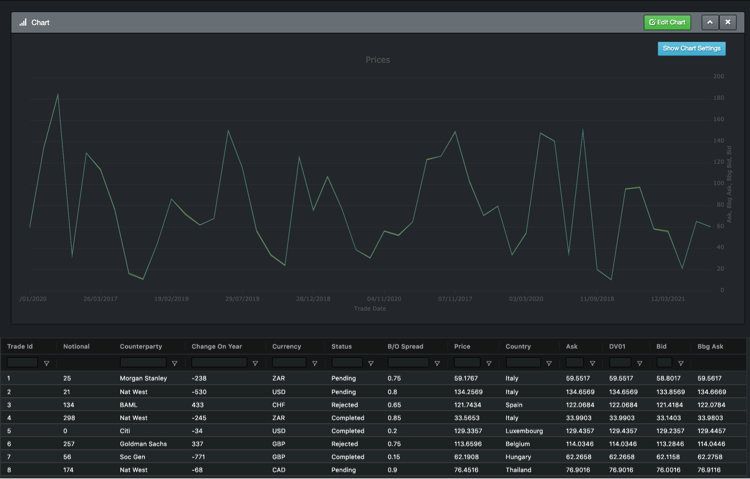Sort by Ask column header

(572, 346)
